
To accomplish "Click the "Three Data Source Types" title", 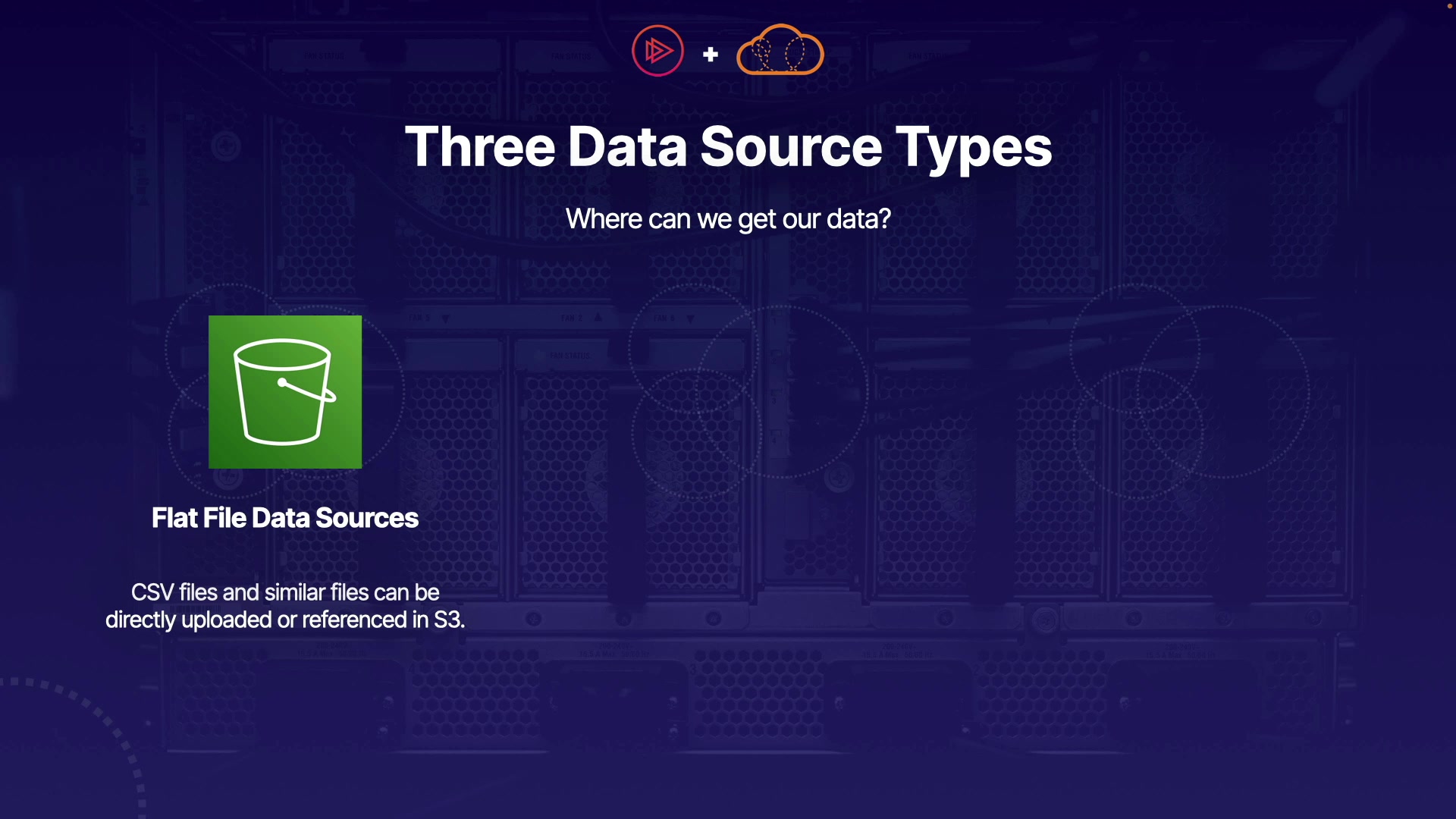I will pos(728,146).
